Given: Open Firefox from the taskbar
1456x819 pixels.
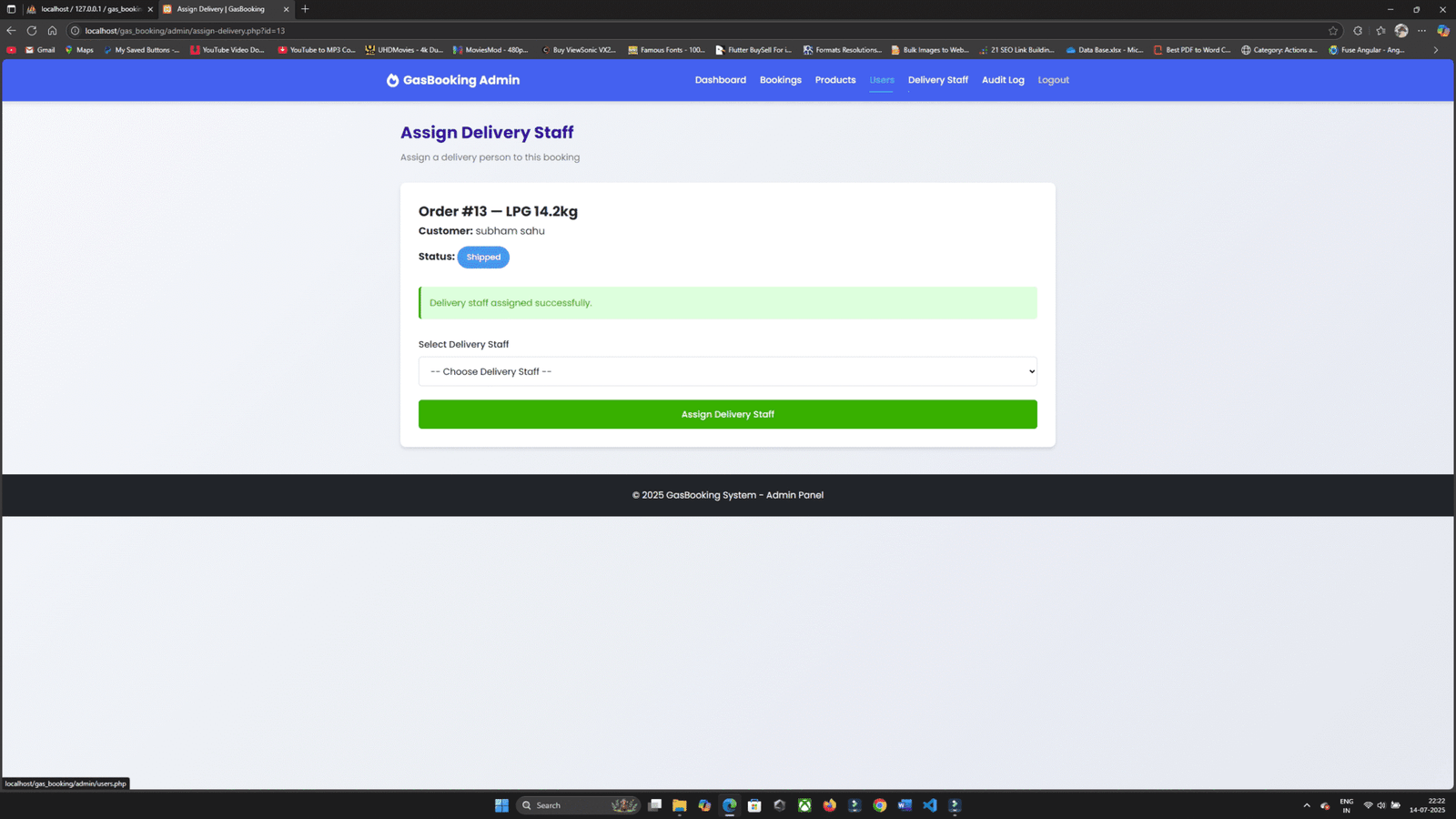Looking at the screenshot, I should [x=829, y=805].
